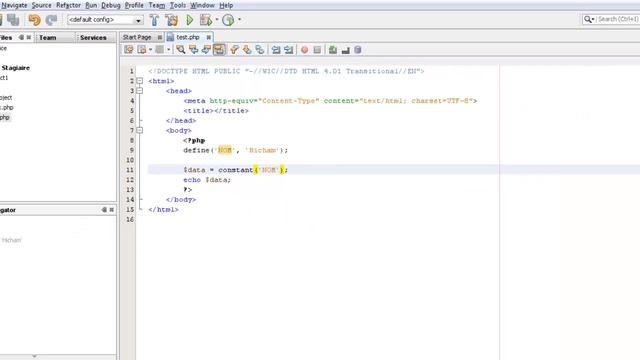Click the last cylinder icon in editor toolbar
This screenshot has width=640, height=360.
(x=358, y=50)
